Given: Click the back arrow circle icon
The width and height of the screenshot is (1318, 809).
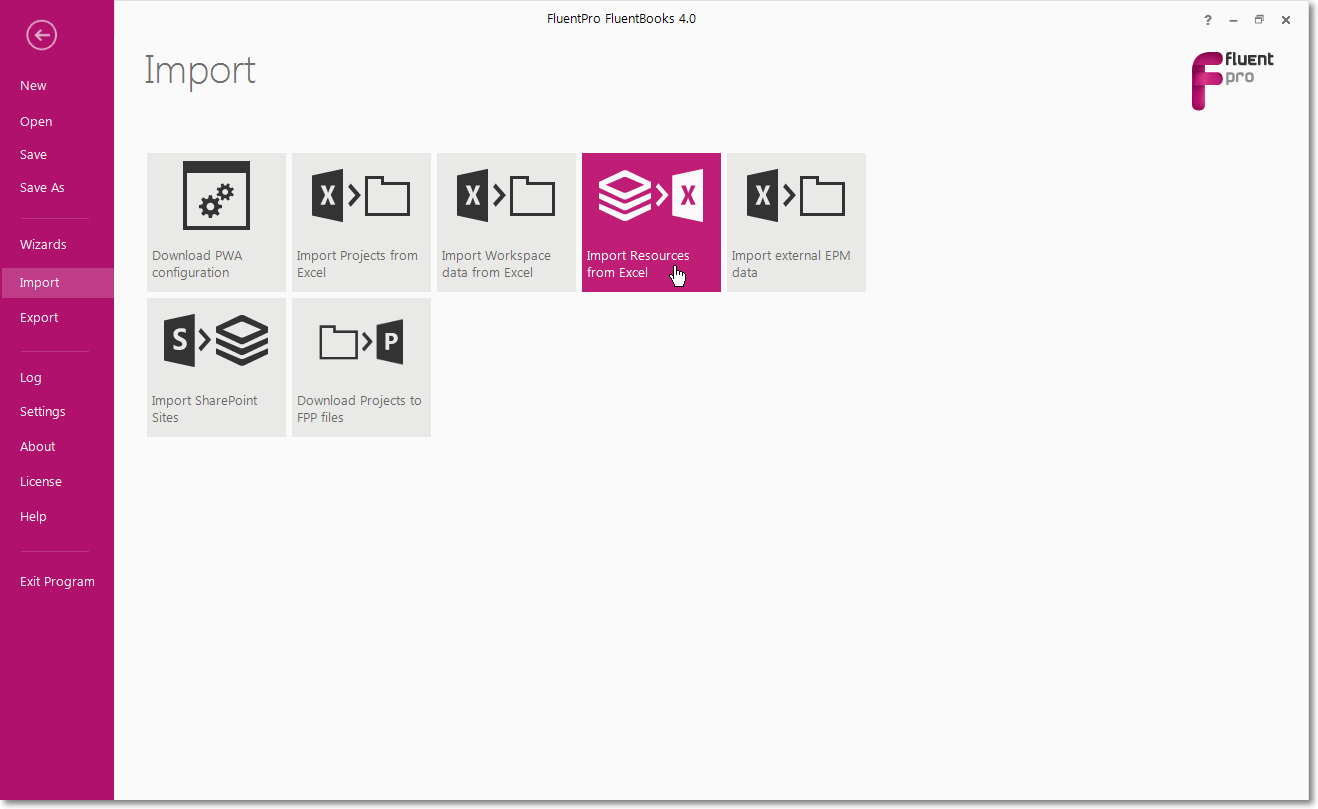Looking at the screenshot, I should [41, 36].
